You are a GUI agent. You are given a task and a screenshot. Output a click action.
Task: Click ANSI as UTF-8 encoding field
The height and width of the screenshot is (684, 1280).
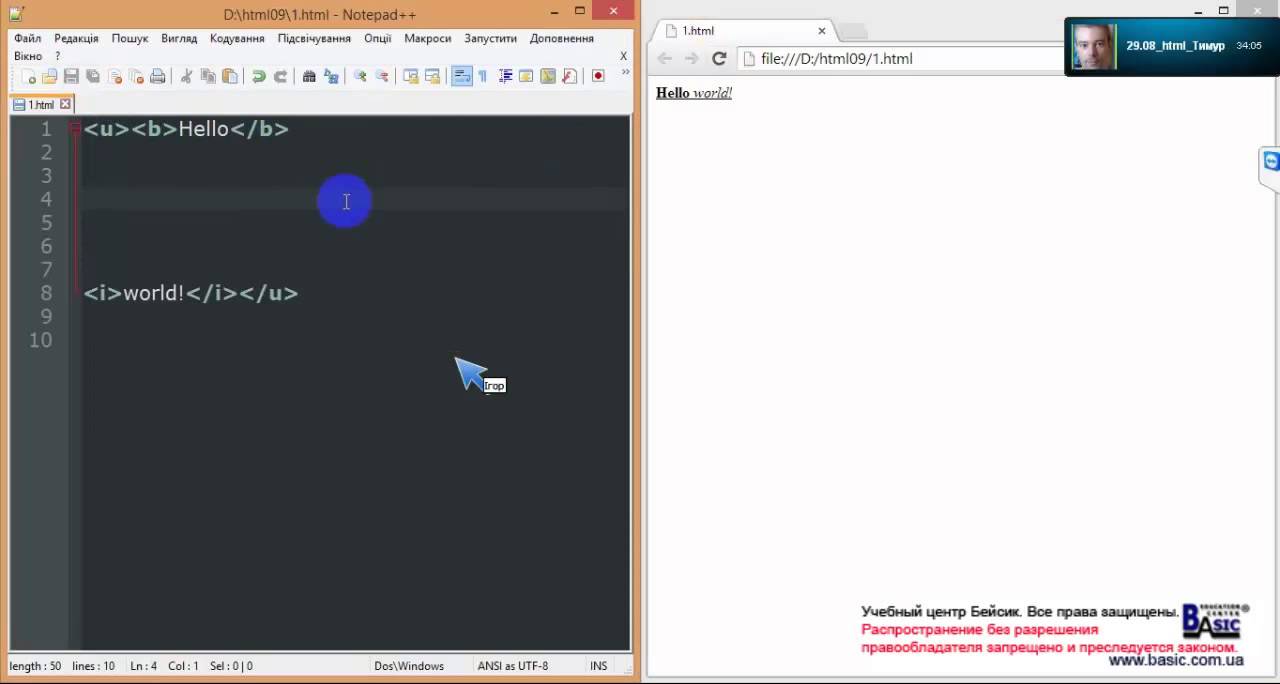(513, 666)
